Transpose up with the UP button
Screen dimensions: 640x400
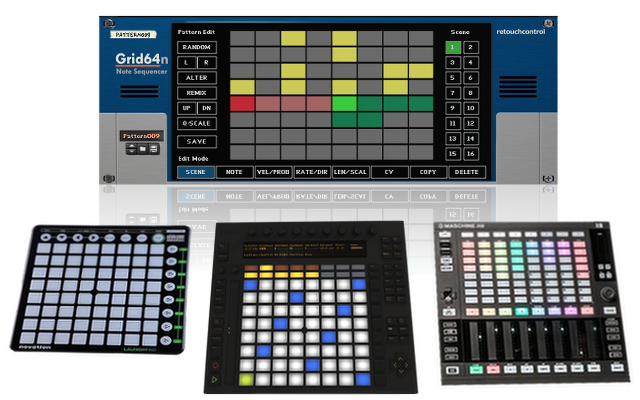187,108
